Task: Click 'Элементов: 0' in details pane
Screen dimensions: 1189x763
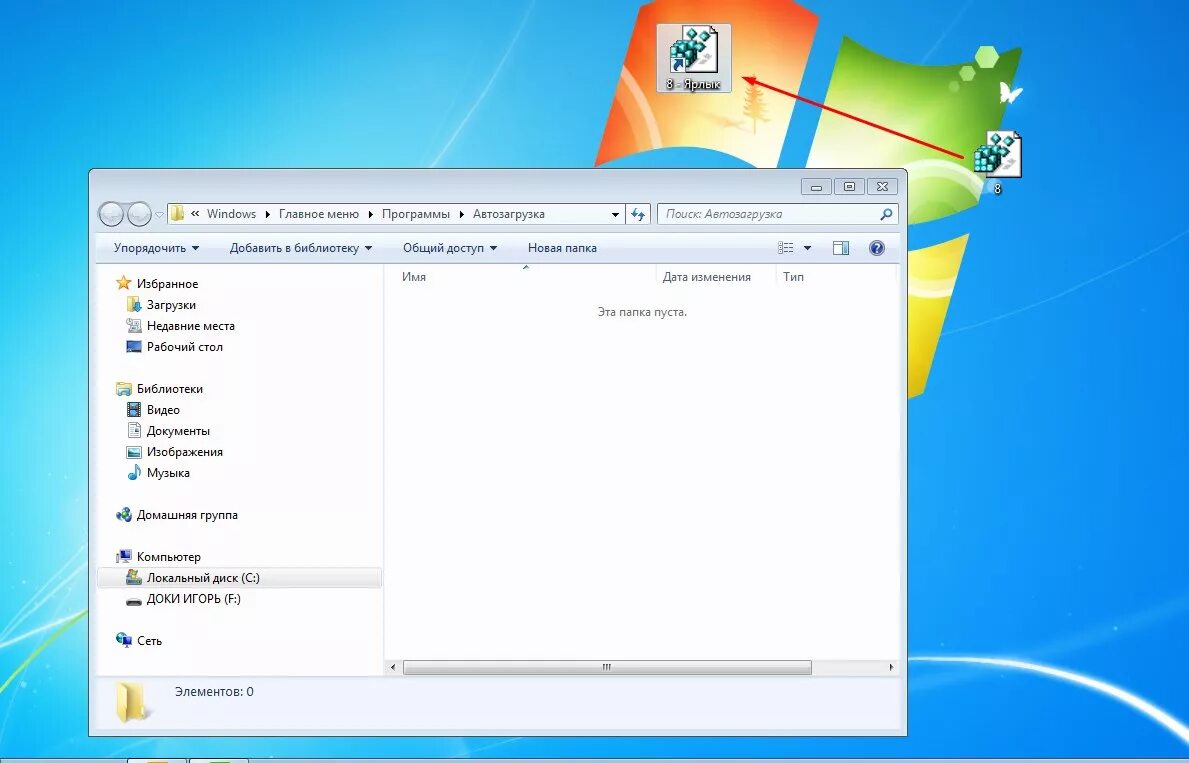Action: (x=214, y=692)
